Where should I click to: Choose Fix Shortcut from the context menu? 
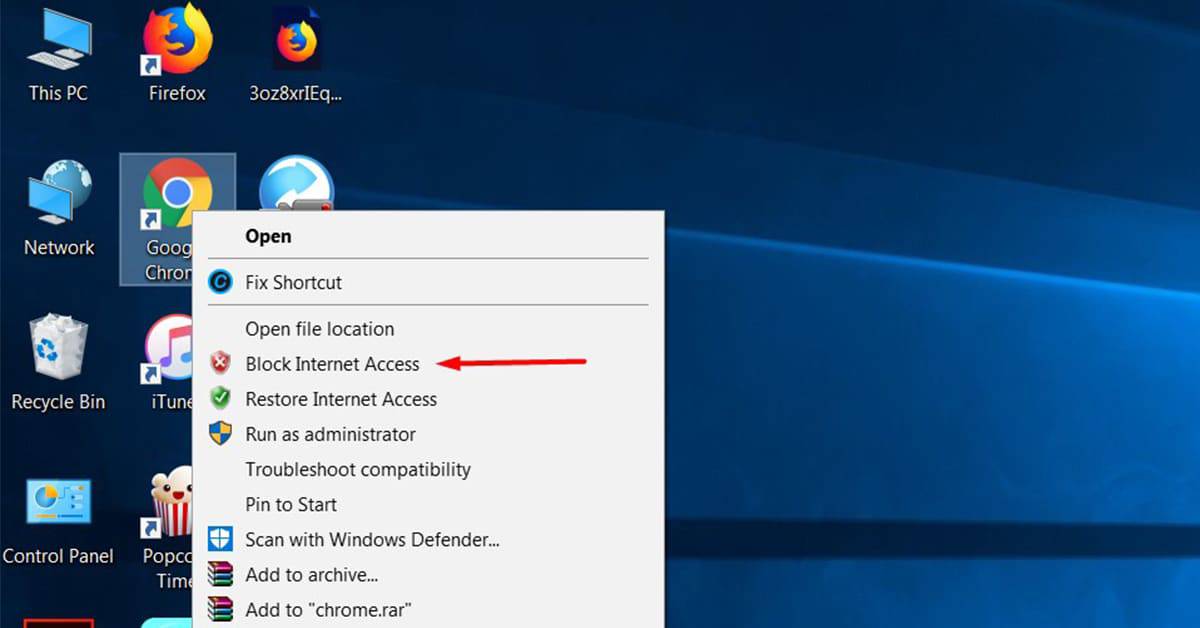427,282
